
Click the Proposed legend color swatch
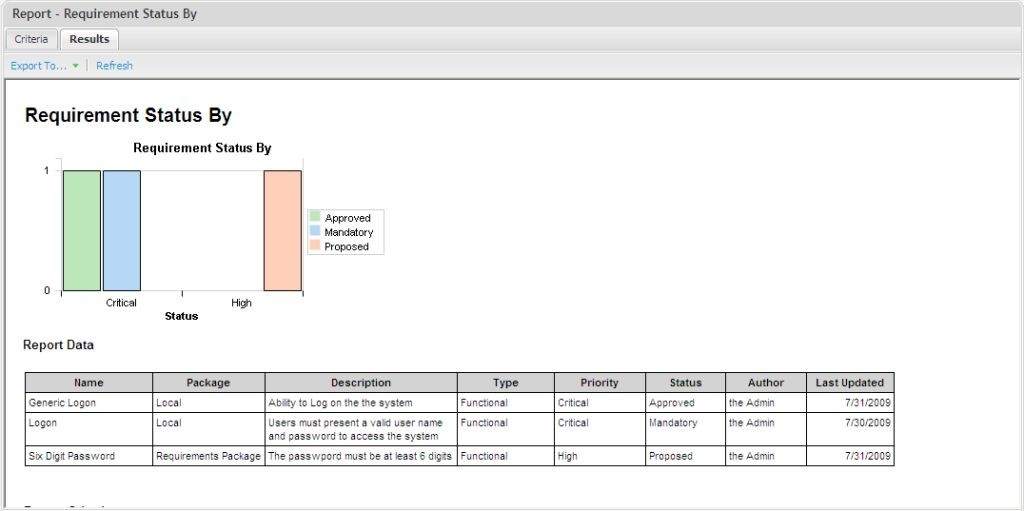point(315,246)
